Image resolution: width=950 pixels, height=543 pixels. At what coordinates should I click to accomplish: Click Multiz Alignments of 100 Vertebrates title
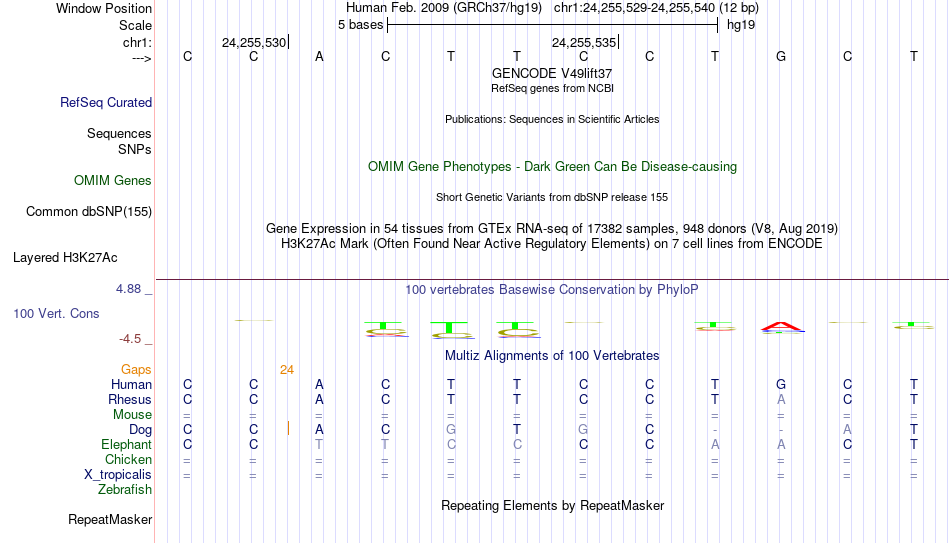coord(552,356)
